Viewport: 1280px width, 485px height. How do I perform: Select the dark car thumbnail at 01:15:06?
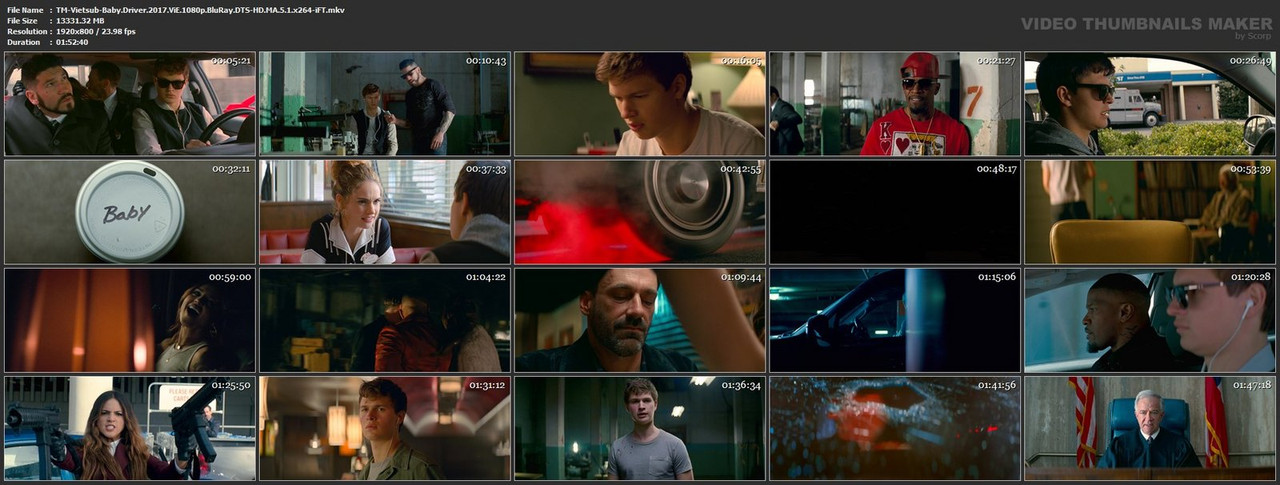[x=895, y=320]
